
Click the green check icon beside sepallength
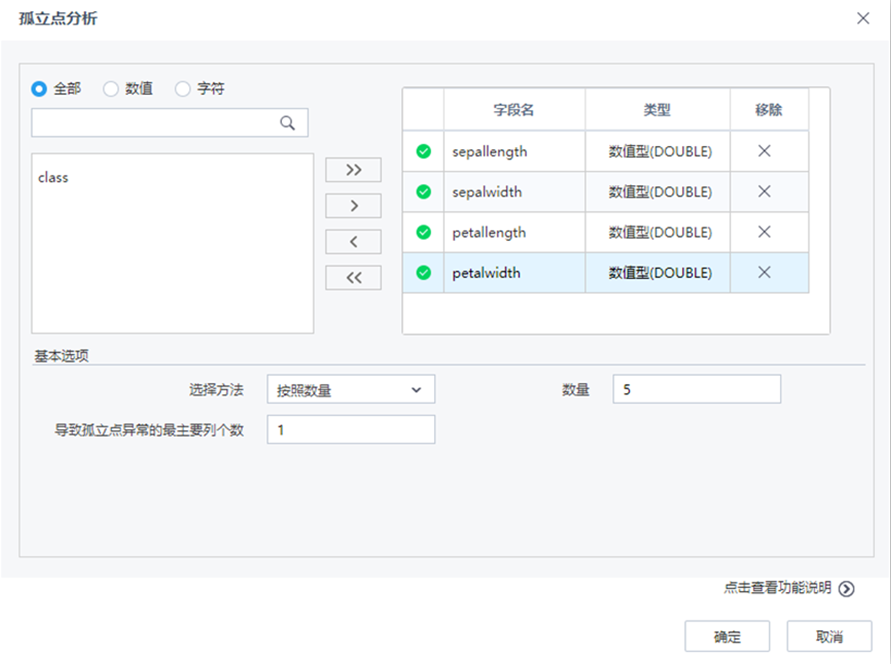pyautogui.click(x=422, y=151)
